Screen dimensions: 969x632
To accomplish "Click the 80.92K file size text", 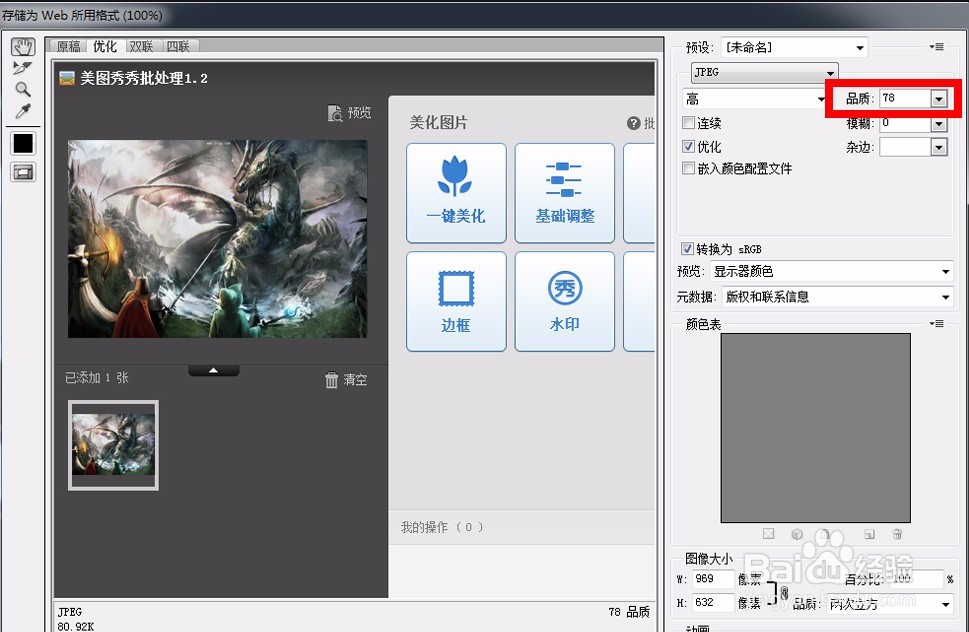I will (75, 626).
